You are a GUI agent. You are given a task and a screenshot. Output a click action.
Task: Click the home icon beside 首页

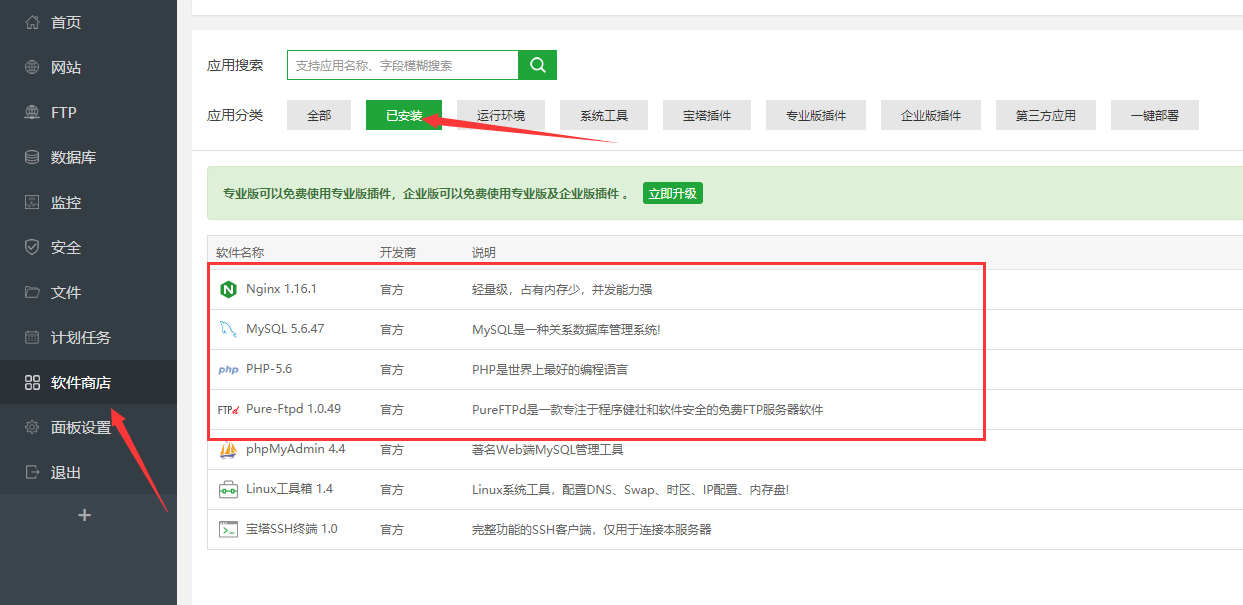(x=32, y=22)
